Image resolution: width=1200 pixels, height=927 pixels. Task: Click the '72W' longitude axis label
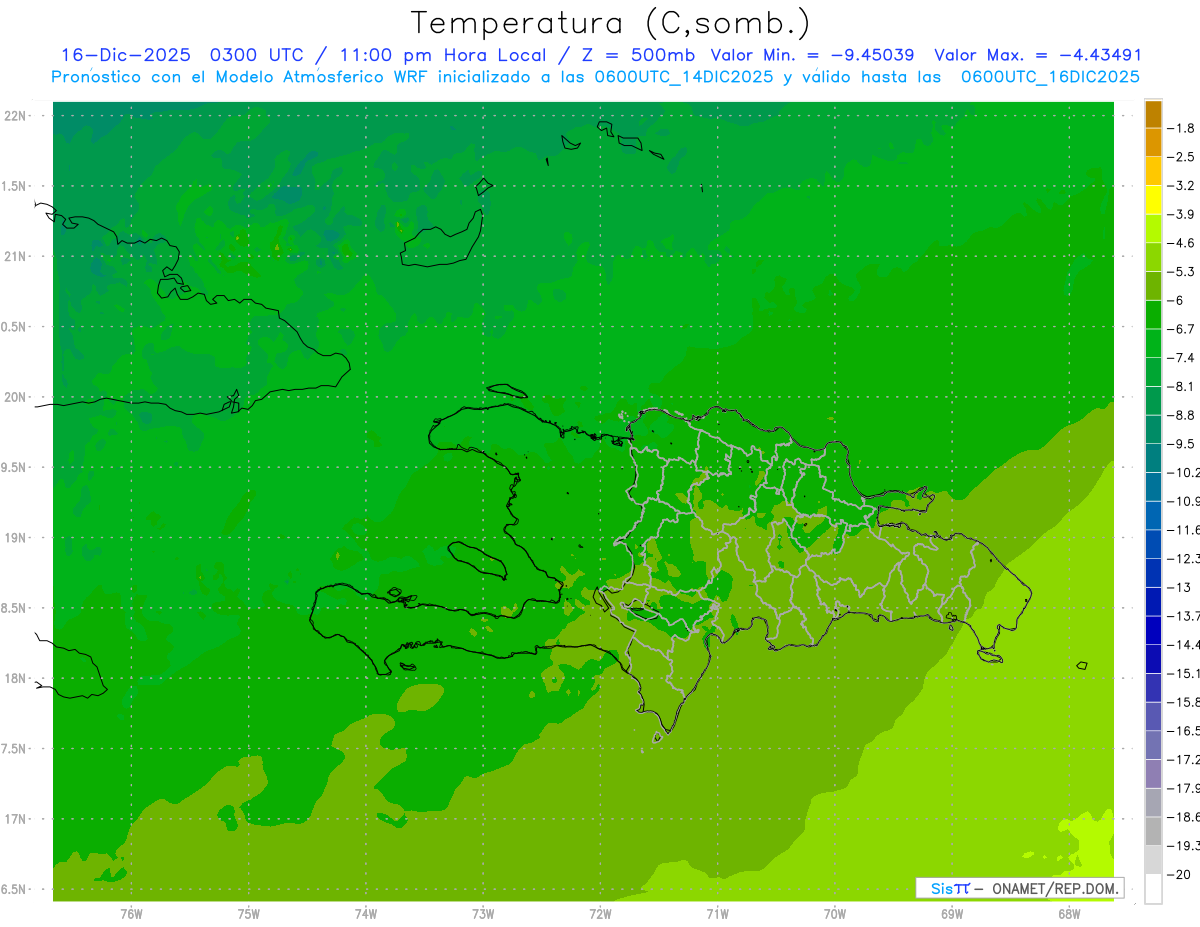tap(600, 913)
